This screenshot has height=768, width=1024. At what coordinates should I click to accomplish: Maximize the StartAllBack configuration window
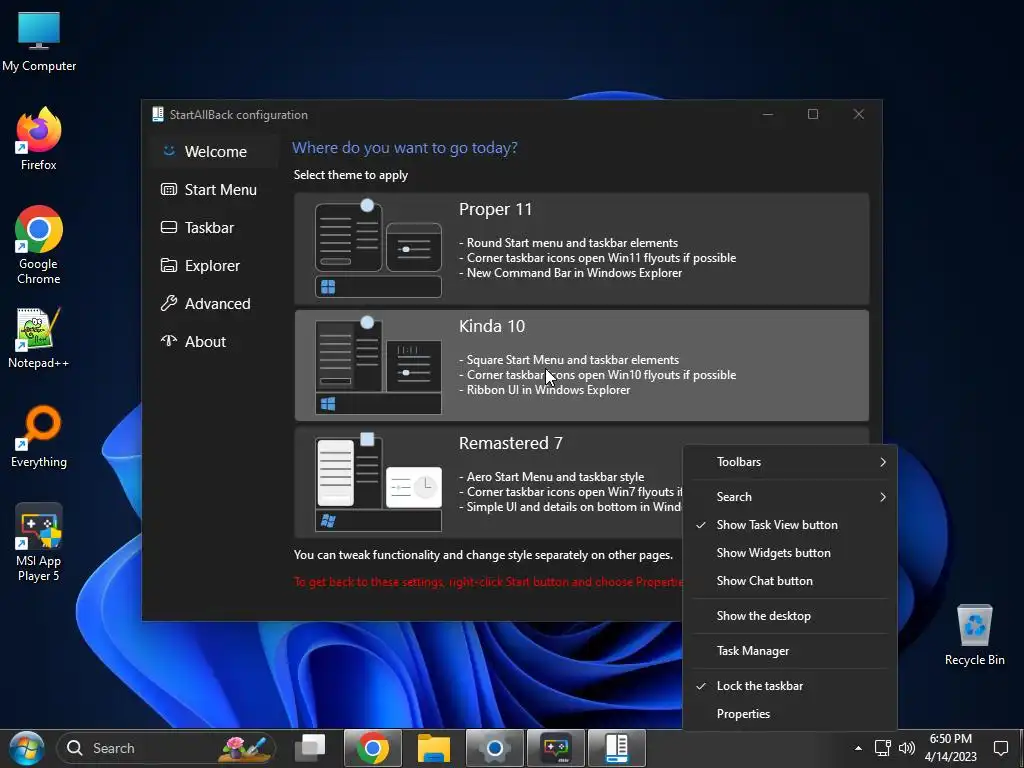point(813,114)
